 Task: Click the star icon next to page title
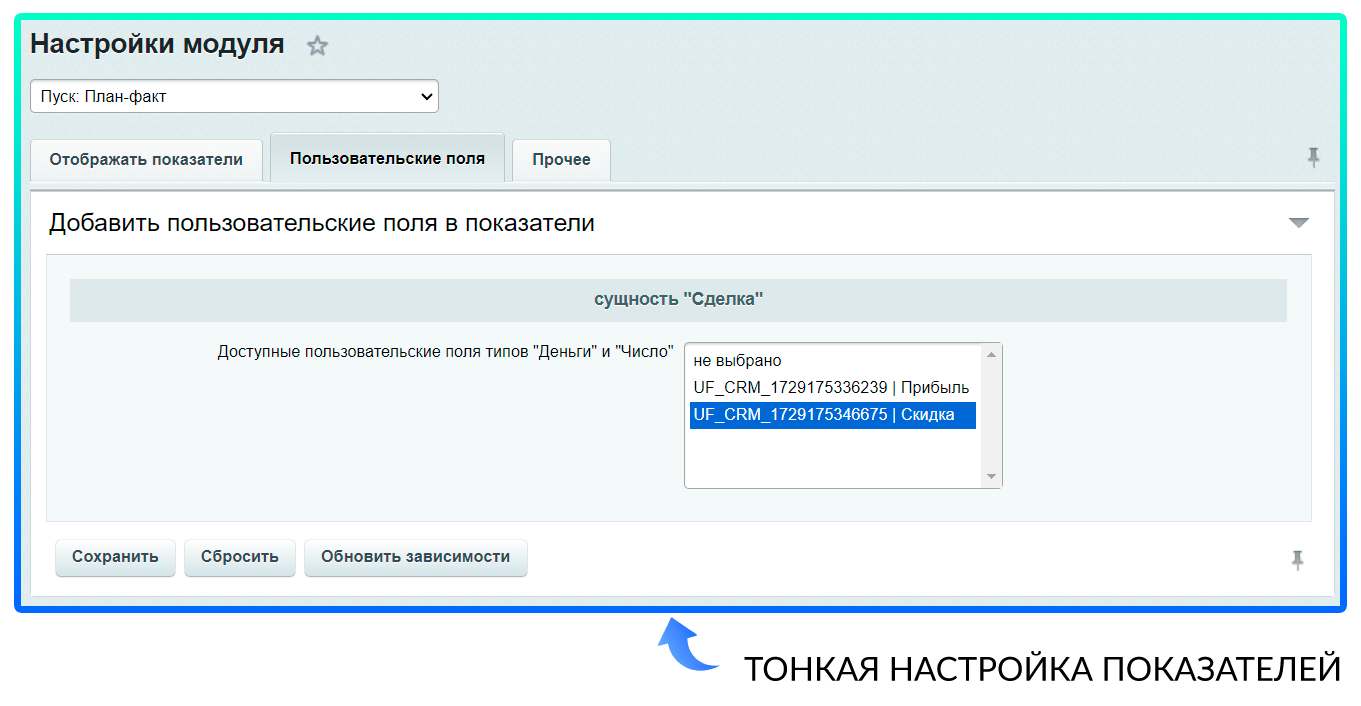(x=318, y=45)
